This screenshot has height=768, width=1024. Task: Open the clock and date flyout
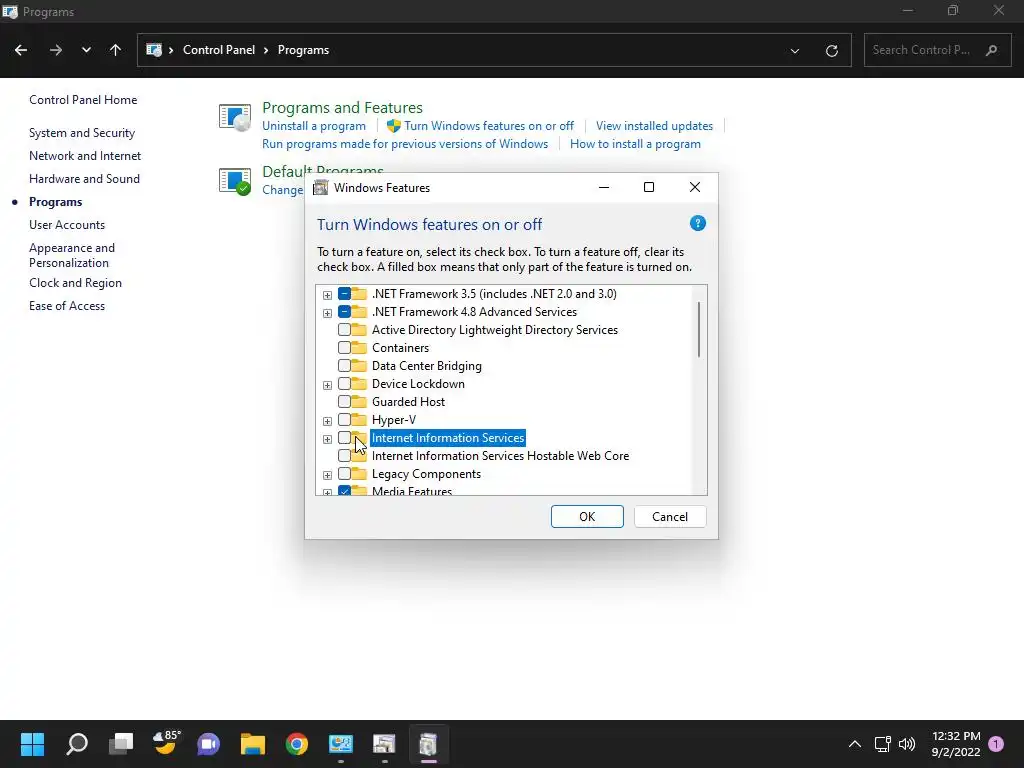click(956, 744)
